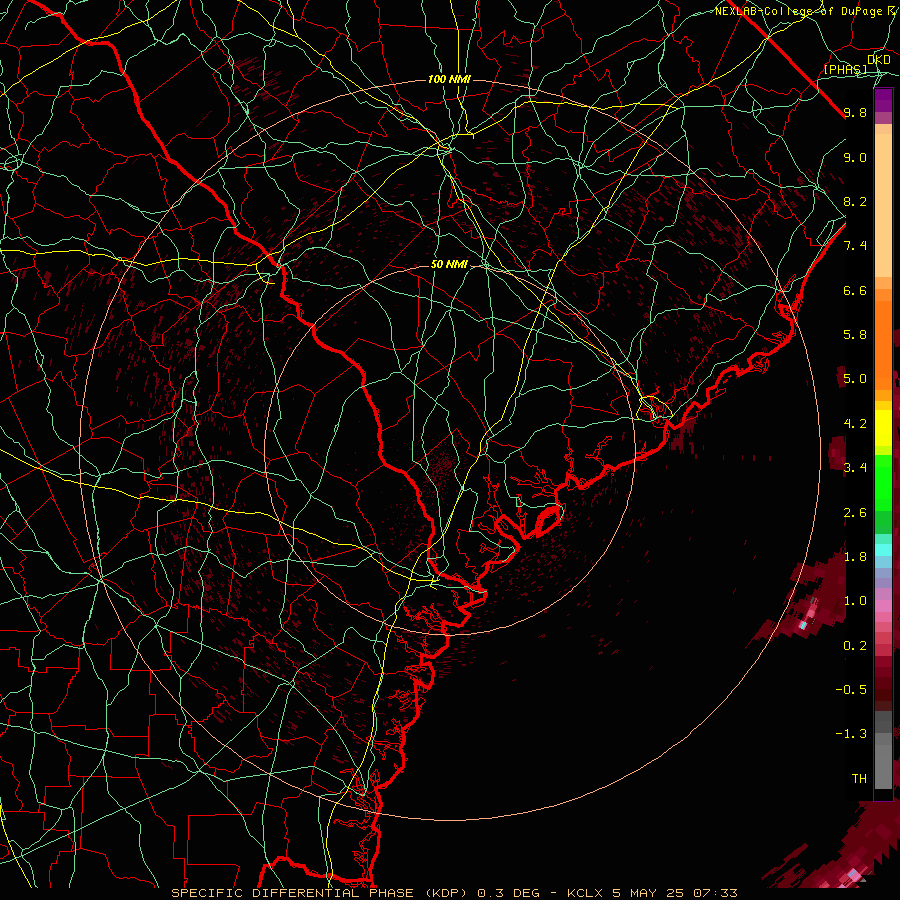Click the 1.8 color scale value
Image resolution: width=900 pixels, height=900 pixels.
pos(855,557)
